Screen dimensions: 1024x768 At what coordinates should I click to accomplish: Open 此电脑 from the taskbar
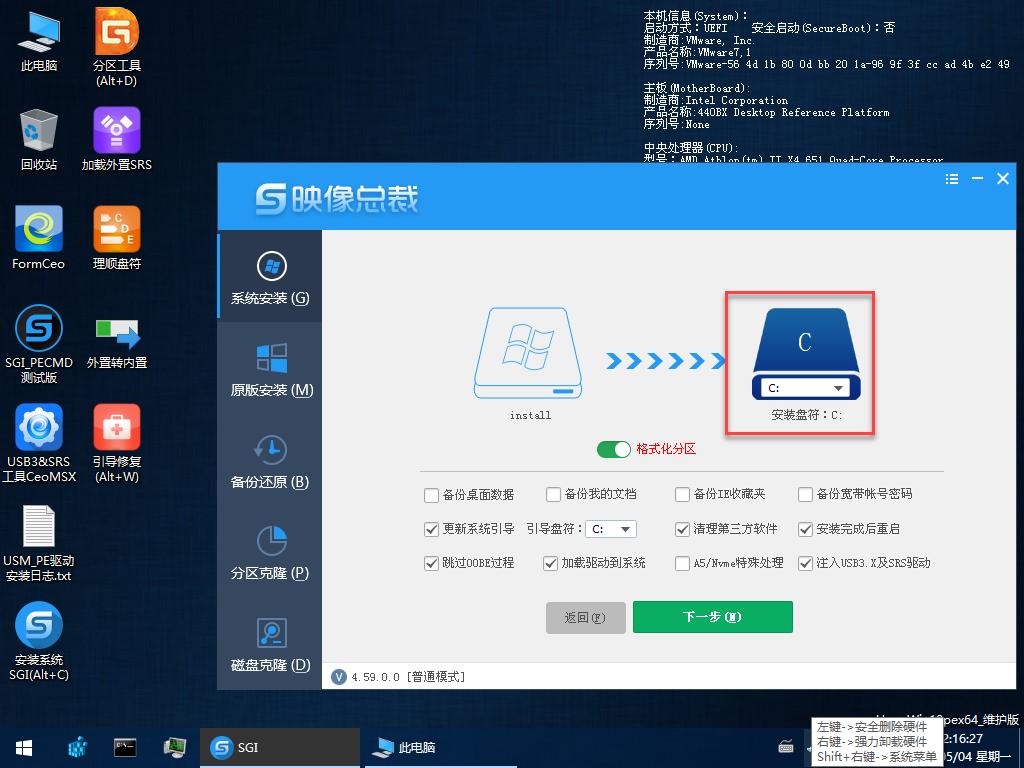pyautogui.click(x=407, y=747)
